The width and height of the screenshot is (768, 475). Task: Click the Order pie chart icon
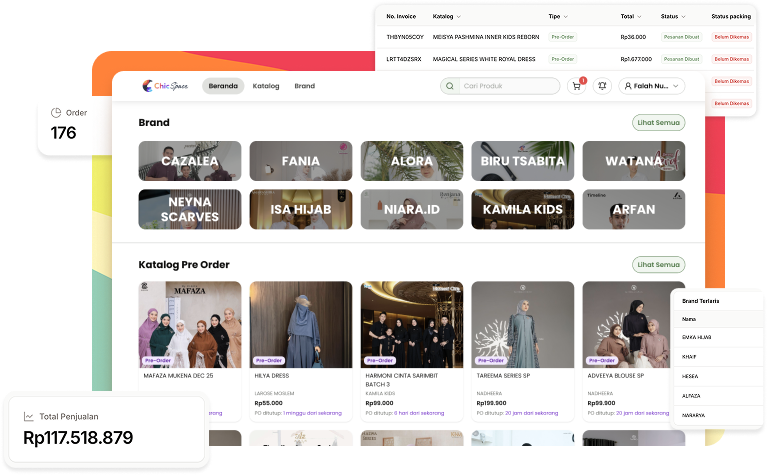(56, 113)
